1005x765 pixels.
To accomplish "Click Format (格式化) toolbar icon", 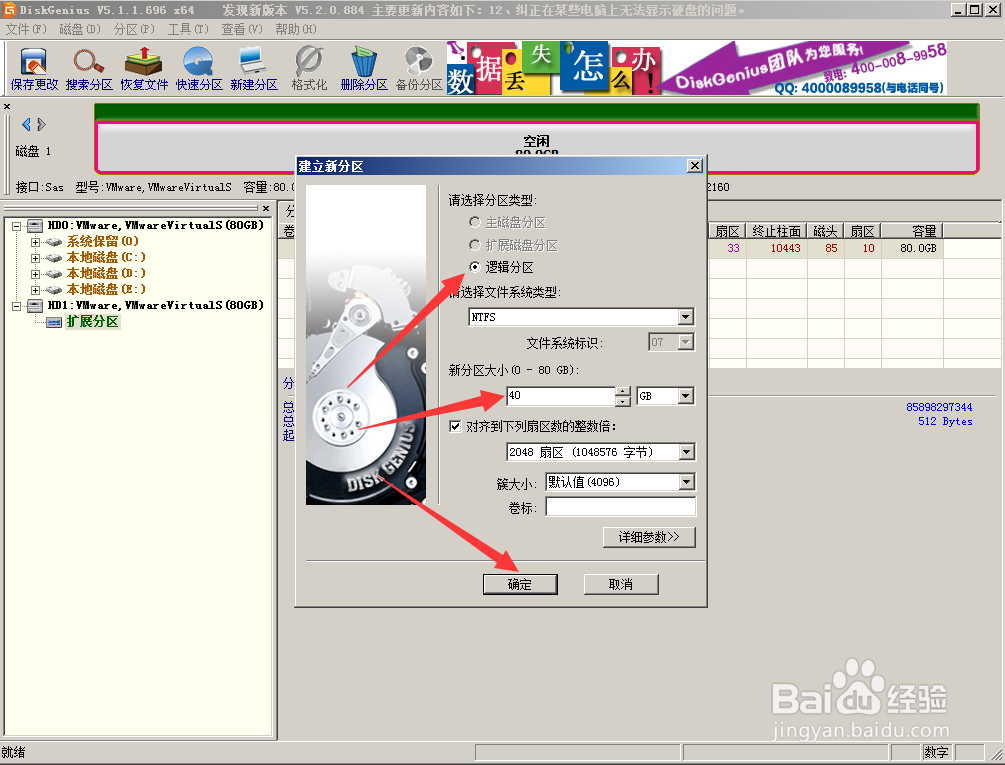I will (309, 69).
